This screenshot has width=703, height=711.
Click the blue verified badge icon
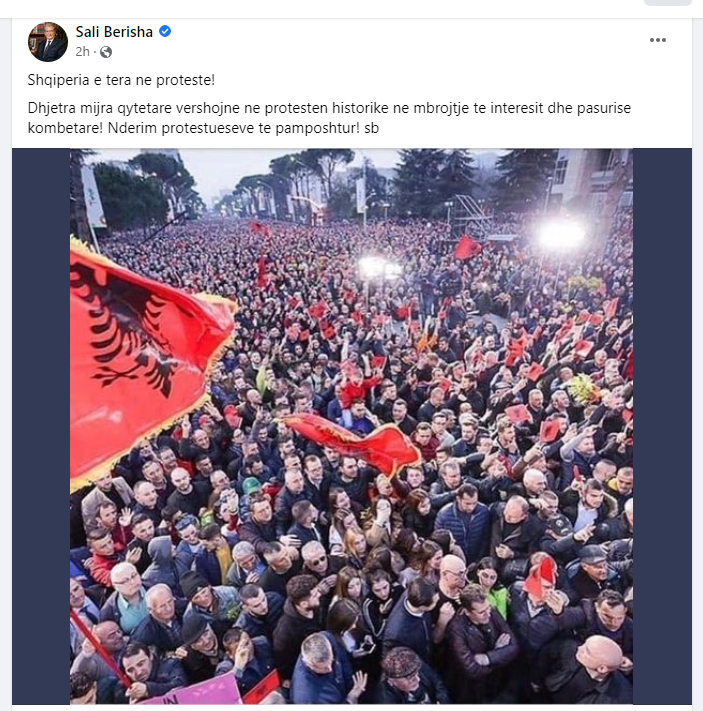[165, 31]
